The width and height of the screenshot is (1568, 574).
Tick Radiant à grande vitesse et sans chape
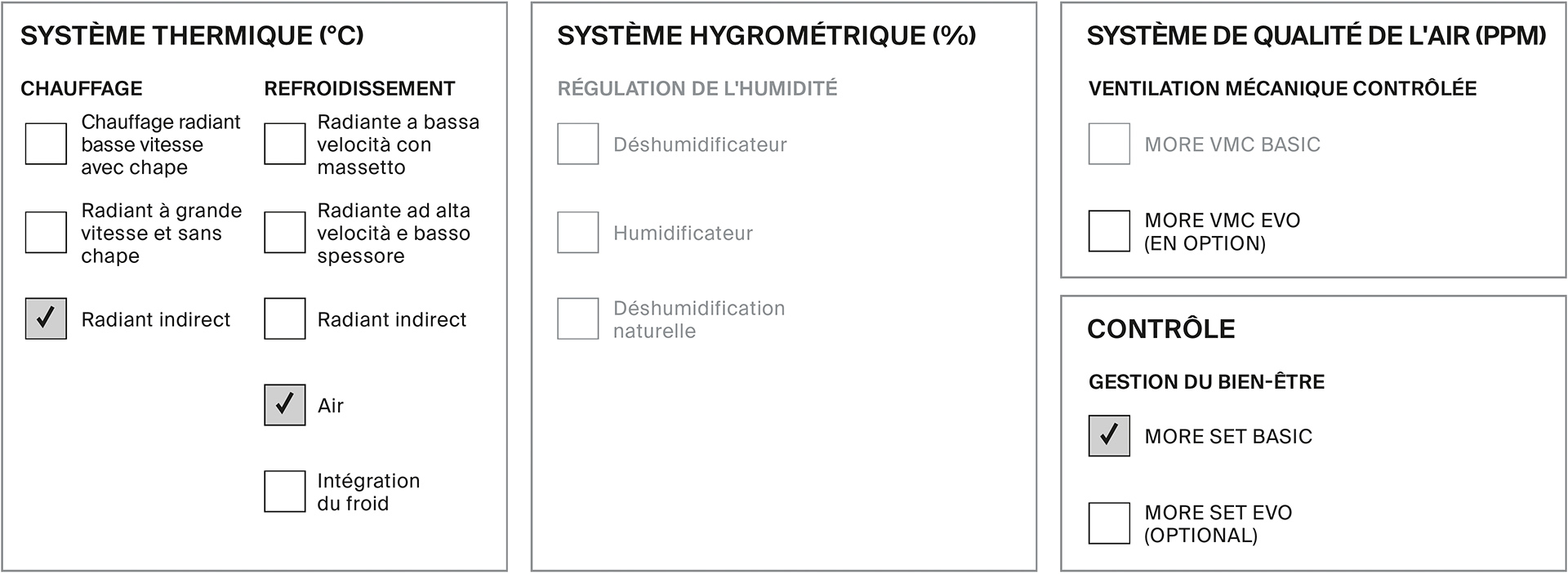(x=46, y=233)
